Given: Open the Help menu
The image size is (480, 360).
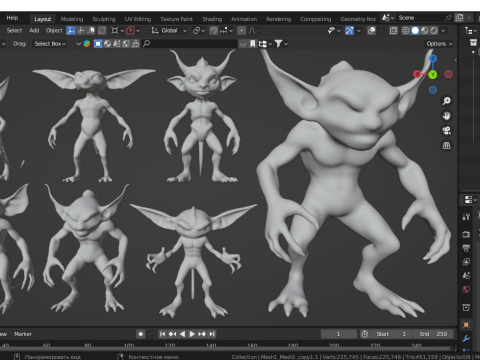Looking at the screenshot, I should coord(12,18).
